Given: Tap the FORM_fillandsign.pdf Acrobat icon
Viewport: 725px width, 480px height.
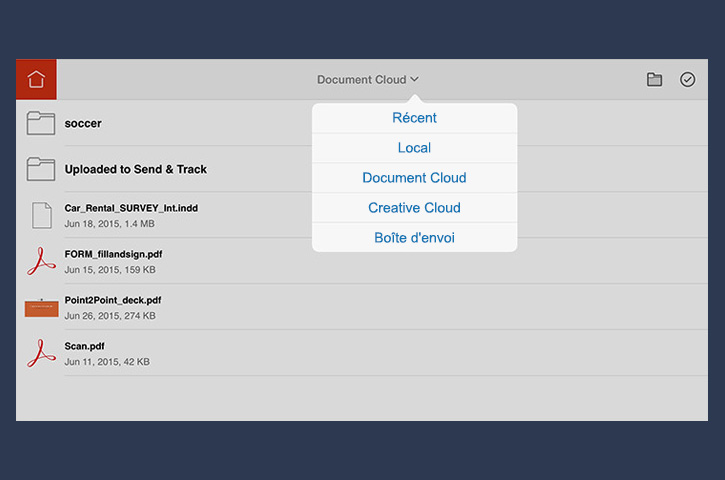Looking at the screenshot, I should [x=41, y=261].
